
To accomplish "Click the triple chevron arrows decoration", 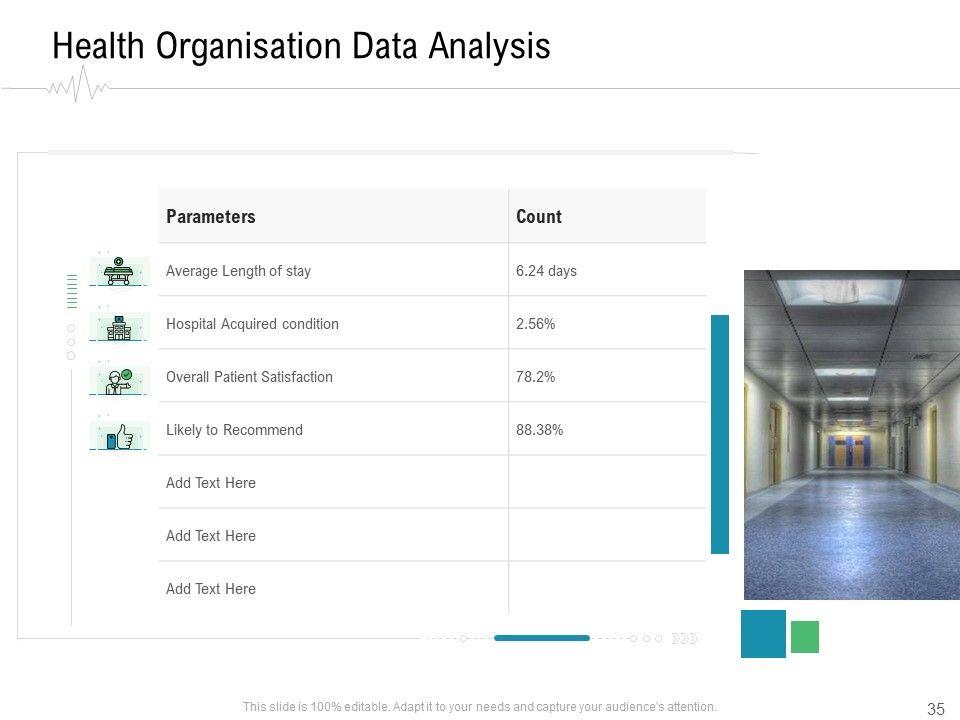I will (x=684, y=638).
